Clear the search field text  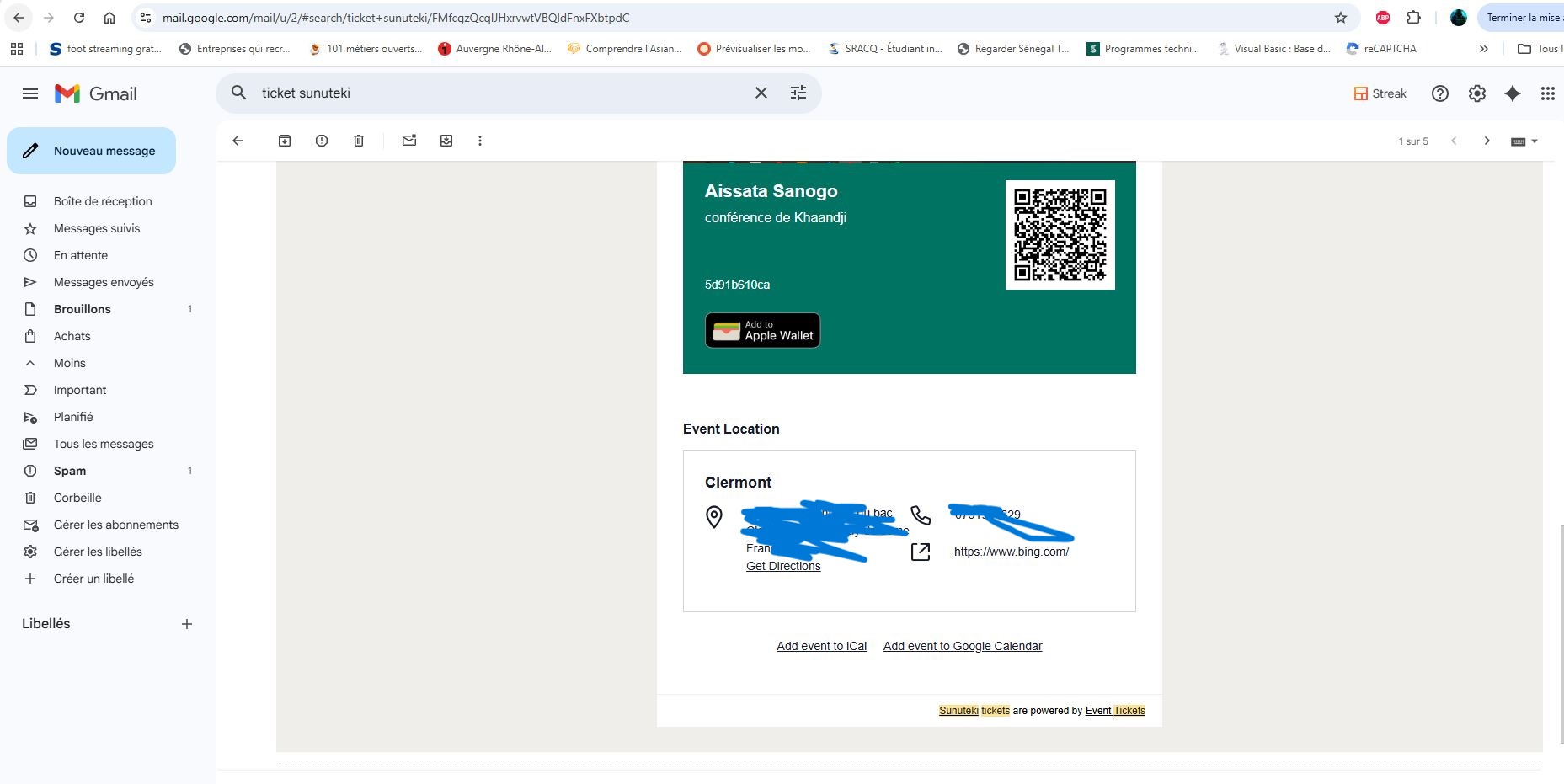click(x=761, y=93)
